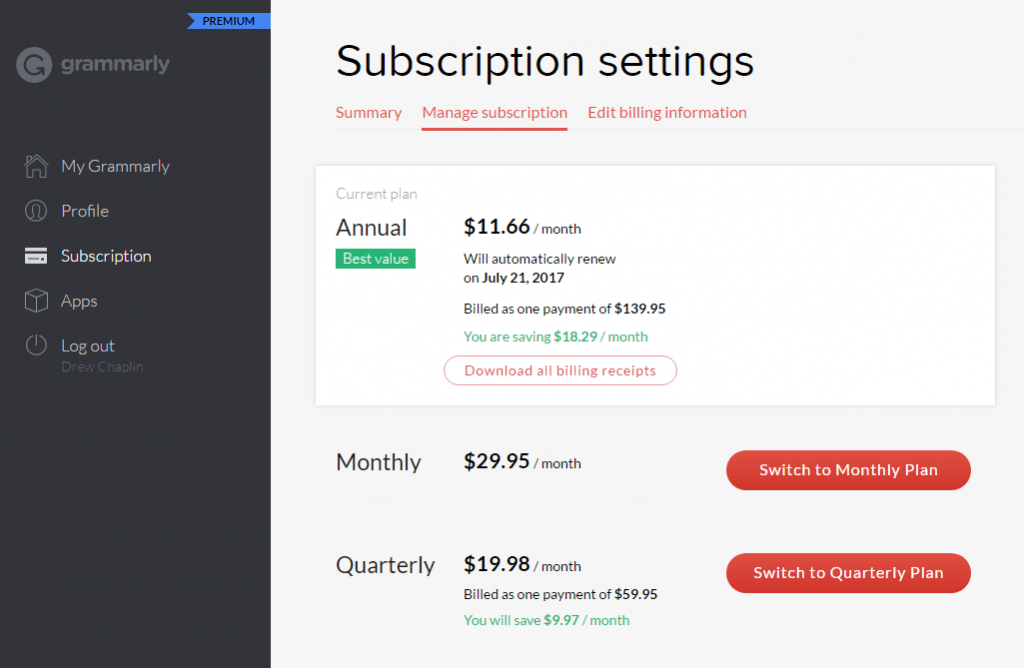Click the green Best value badge
Screen dimensions: 1024x668
point(376,259)
